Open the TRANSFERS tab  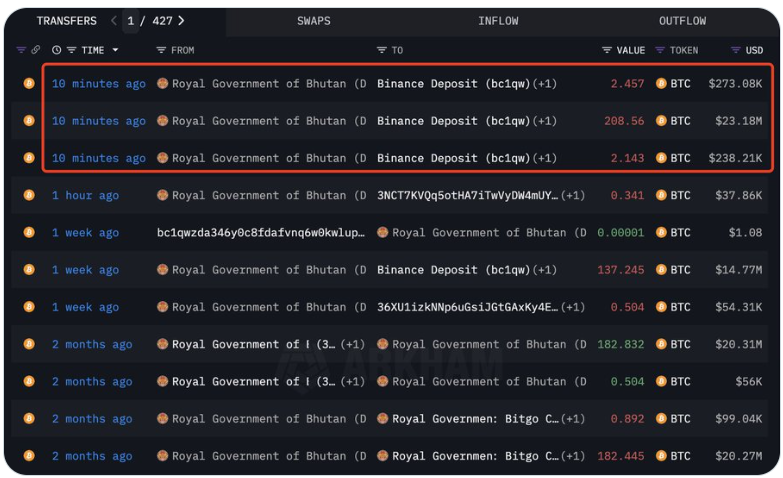click(66, 21)
